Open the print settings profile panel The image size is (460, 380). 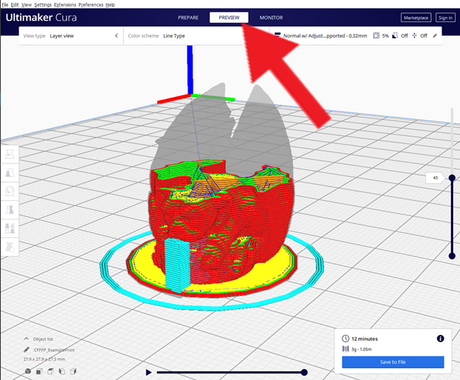tap(356, 36)
